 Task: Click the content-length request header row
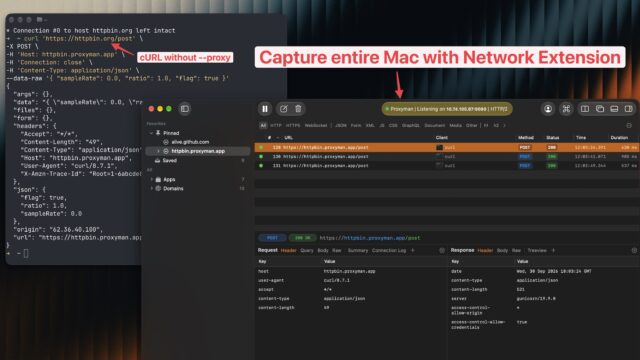[x=351, y=308]
